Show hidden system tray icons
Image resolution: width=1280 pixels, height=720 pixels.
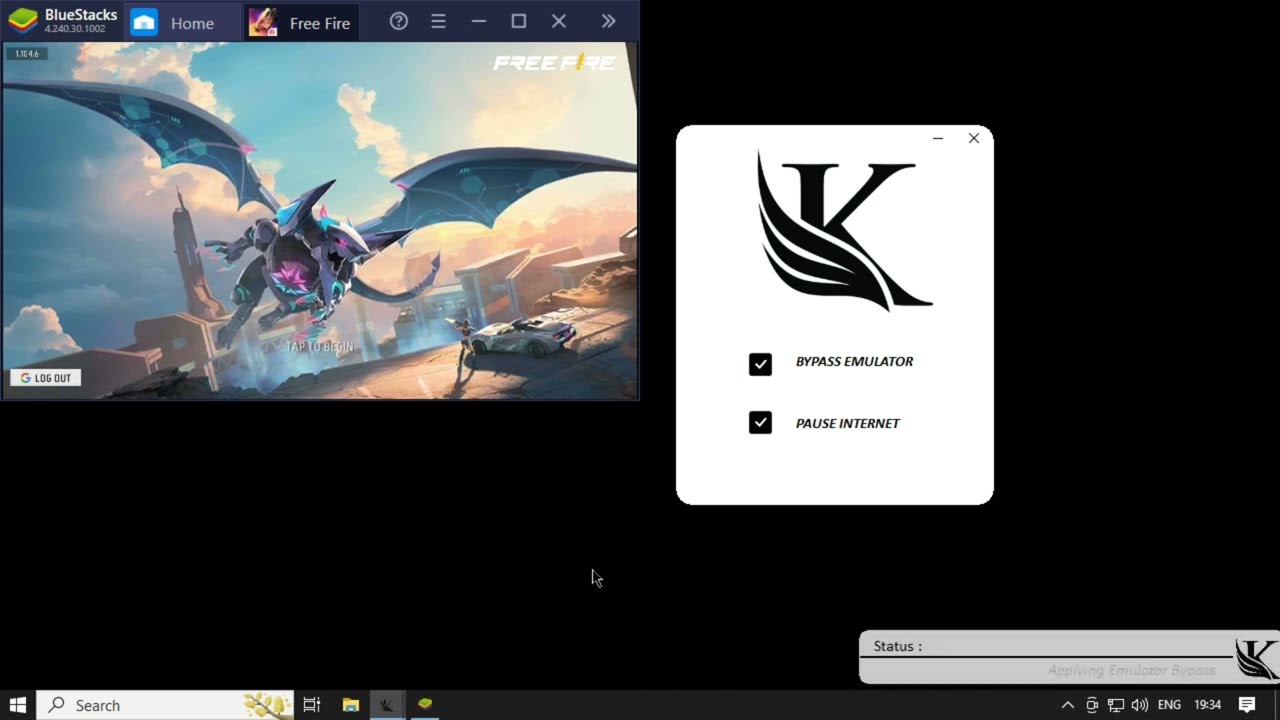point(1067,705)
